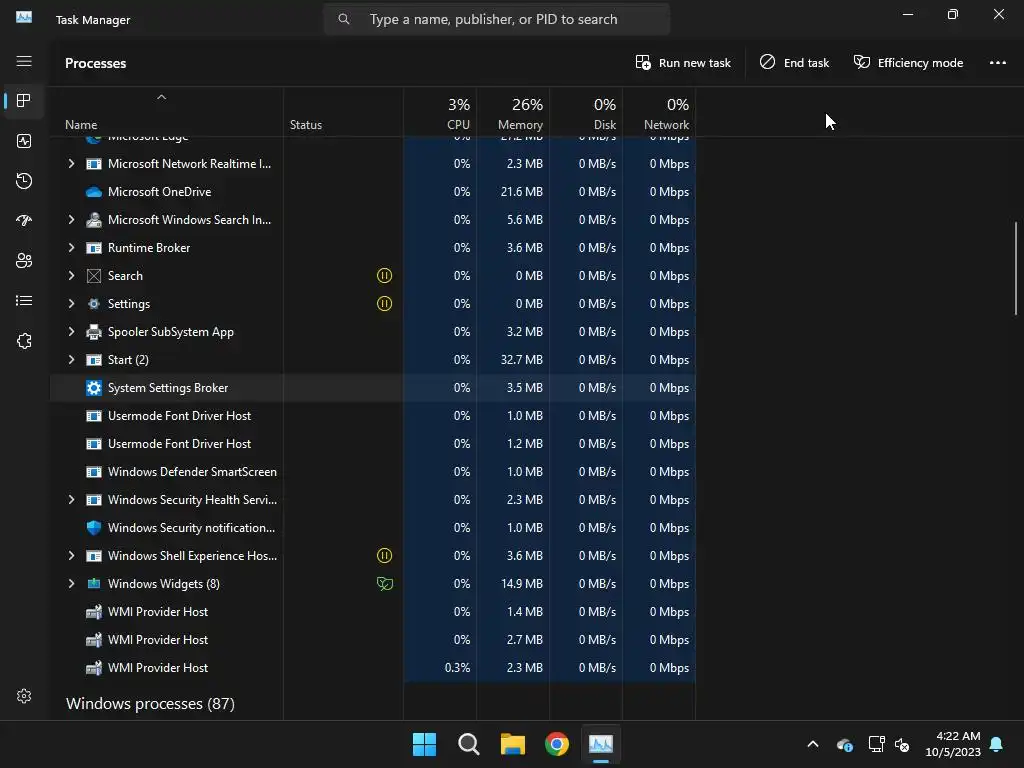Screen dimensions: 1024x768
Task: Click the suspended status icon for Search
Action: tap(385, 276)
